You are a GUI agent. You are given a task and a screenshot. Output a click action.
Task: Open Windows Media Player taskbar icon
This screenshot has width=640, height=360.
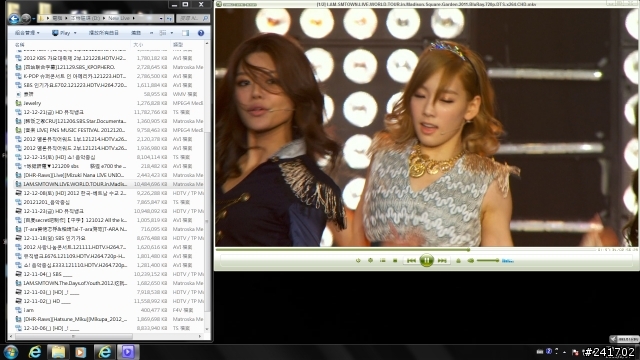pos(80,352)
